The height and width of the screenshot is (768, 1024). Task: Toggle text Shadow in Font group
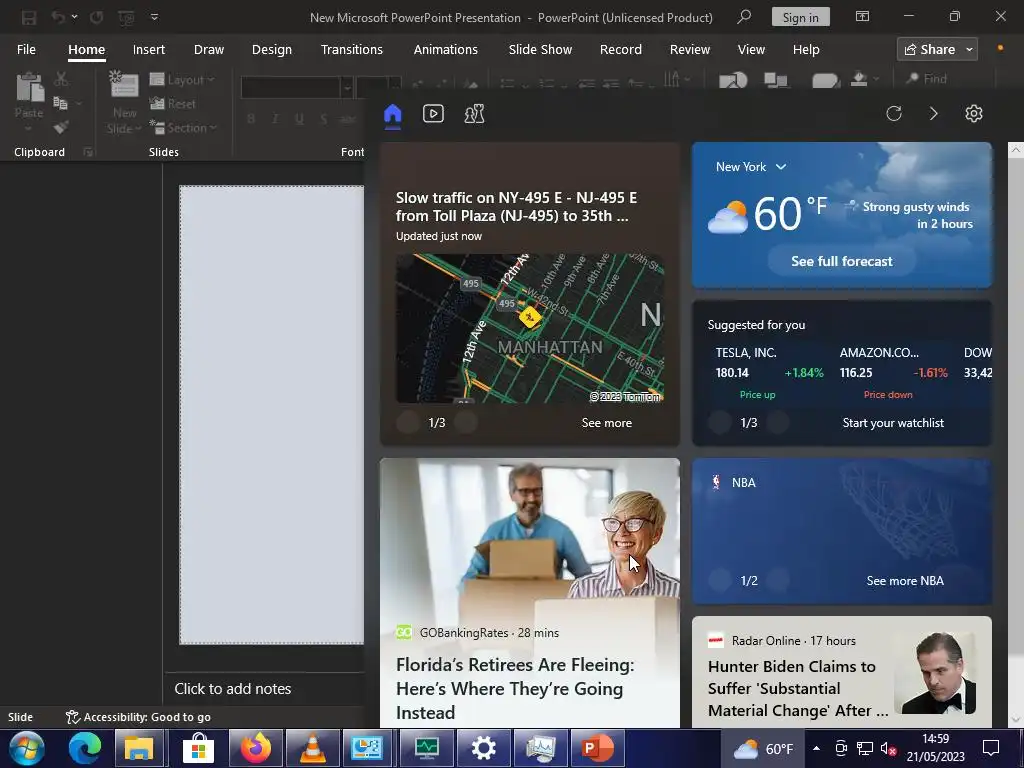pyautogui.click(x=323, y=119)
